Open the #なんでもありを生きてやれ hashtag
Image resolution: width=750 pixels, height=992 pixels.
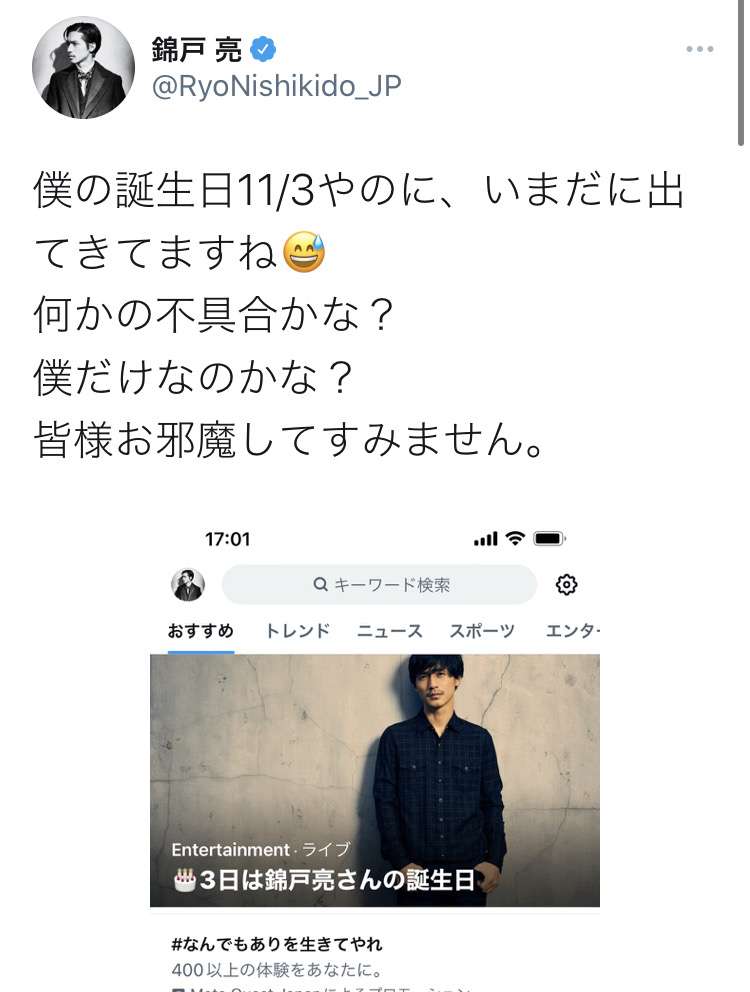277,945
